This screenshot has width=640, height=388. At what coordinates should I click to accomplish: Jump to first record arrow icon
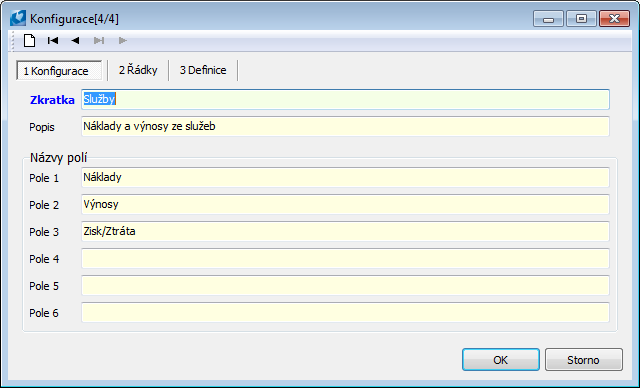(x=53, y=40)
